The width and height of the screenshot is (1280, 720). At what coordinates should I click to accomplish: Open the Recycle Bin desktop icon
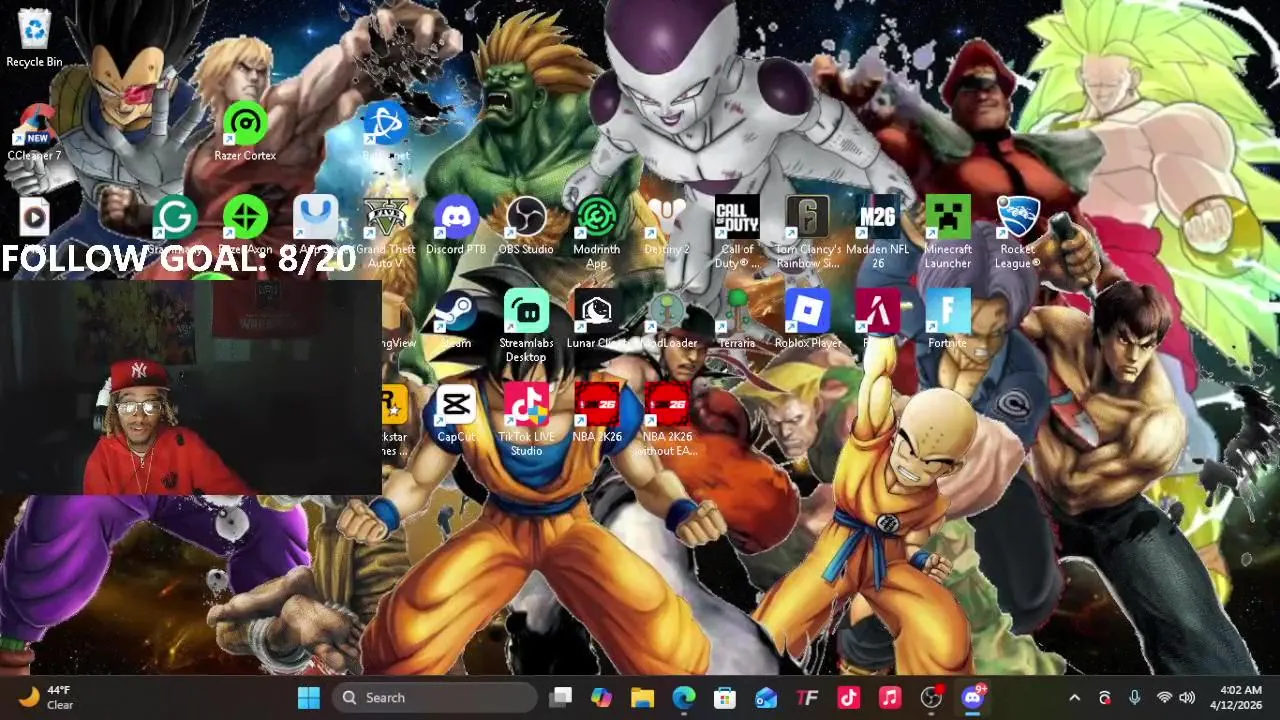coord(34,38)
